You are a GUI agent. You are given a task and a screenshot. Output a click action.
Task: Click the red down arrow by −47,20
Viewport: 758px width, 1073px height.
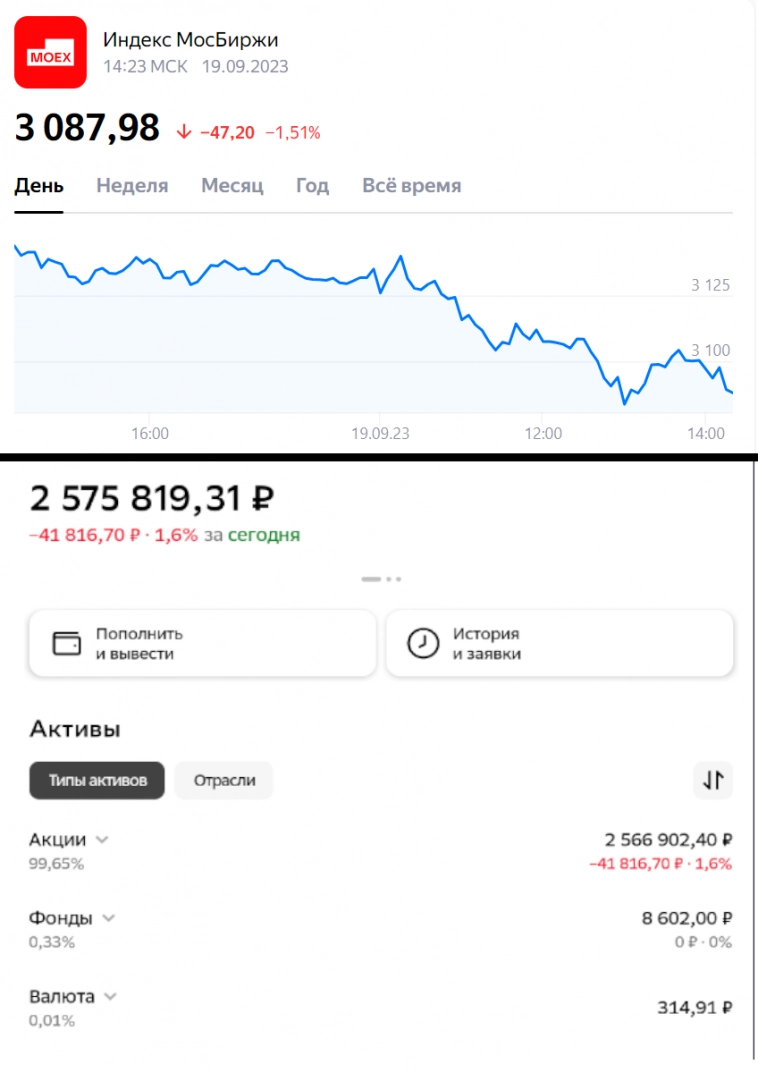click(183, 132)
